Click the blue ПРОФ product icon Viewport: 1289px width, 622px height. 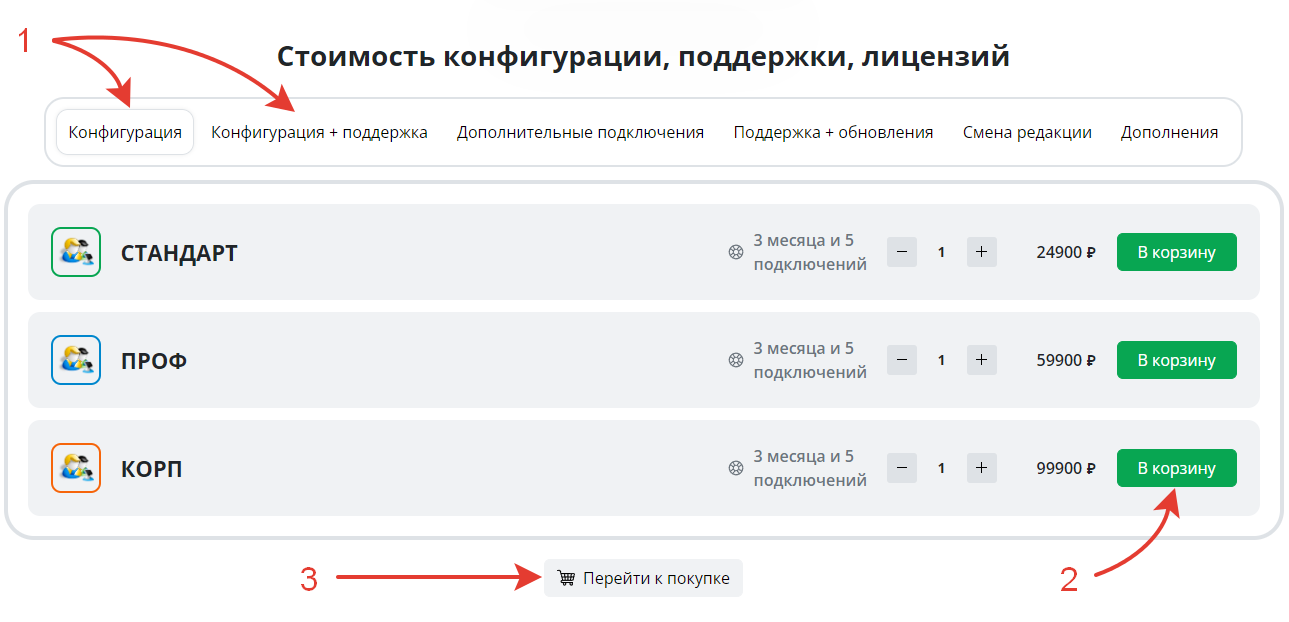coord(75,360)
